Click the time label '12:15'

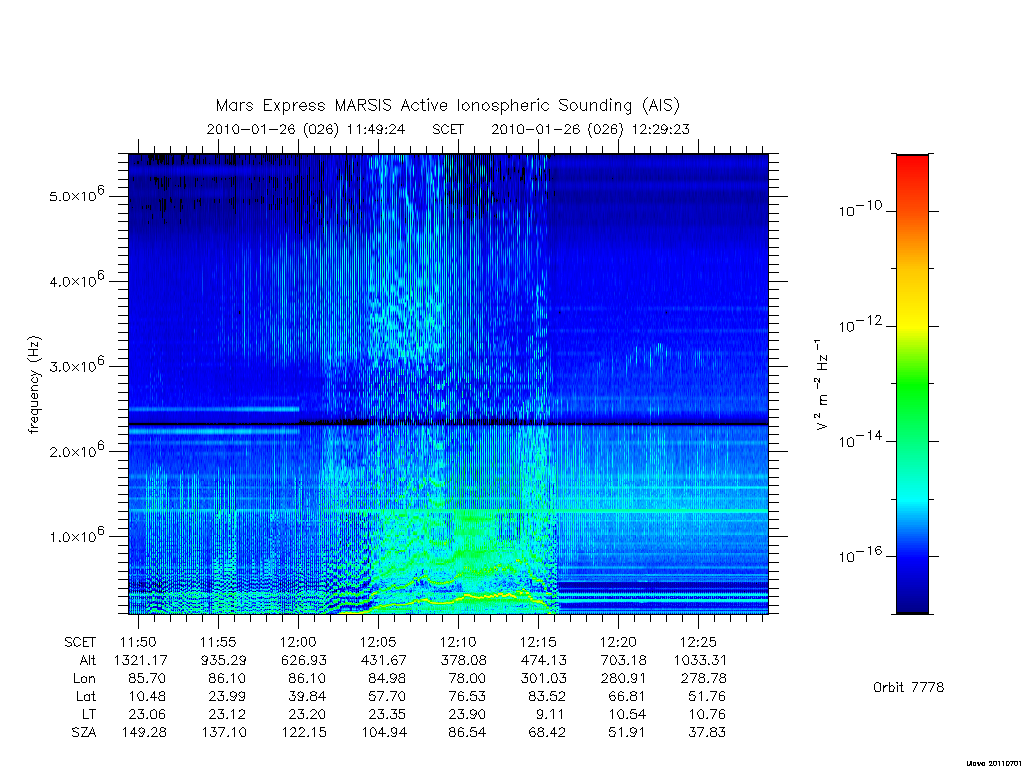(x=538, y=643)
